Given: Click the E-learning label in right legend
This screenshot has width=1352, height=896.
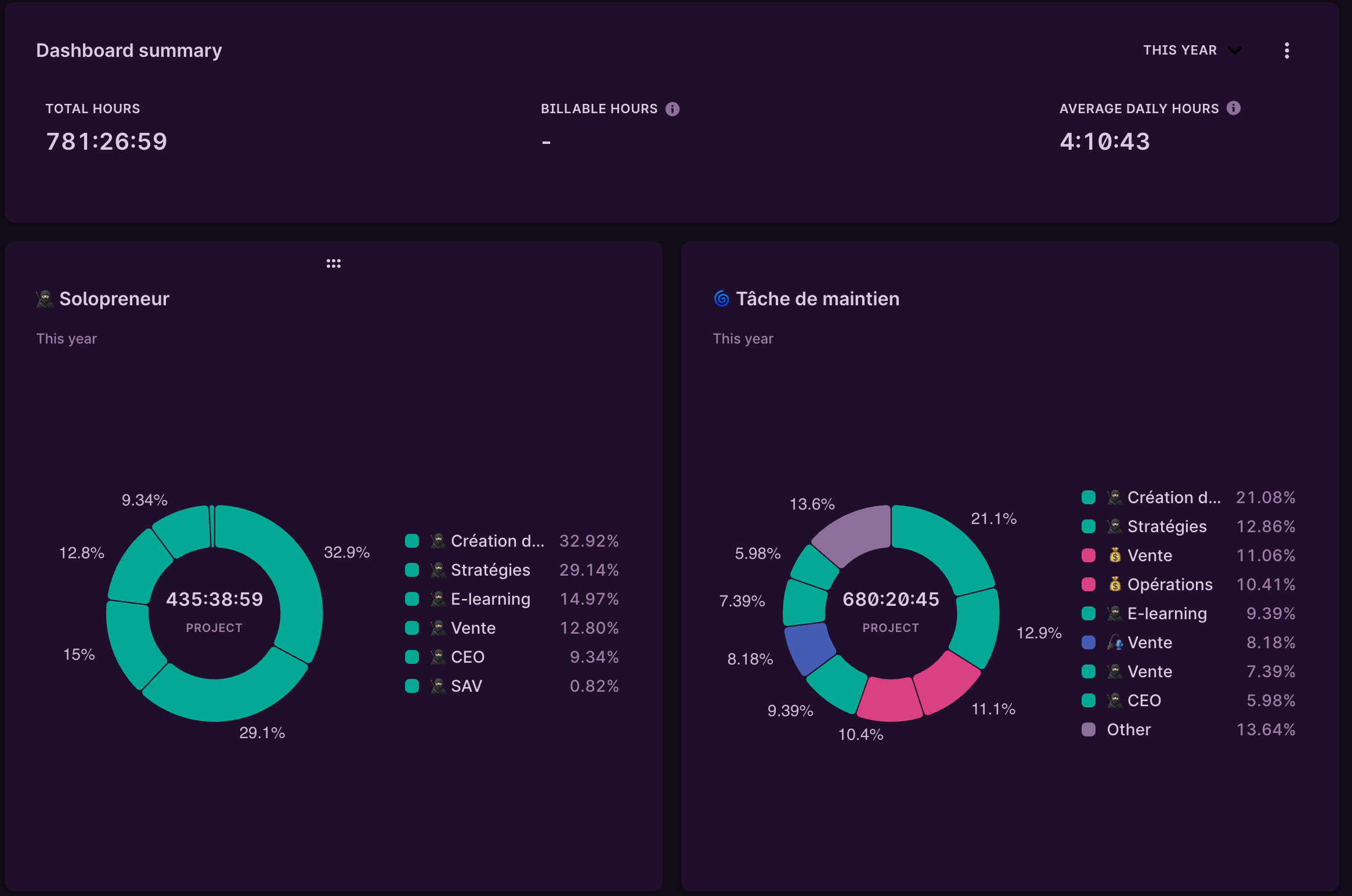Looking at the screenshot, I should [x=1166, y=613].
